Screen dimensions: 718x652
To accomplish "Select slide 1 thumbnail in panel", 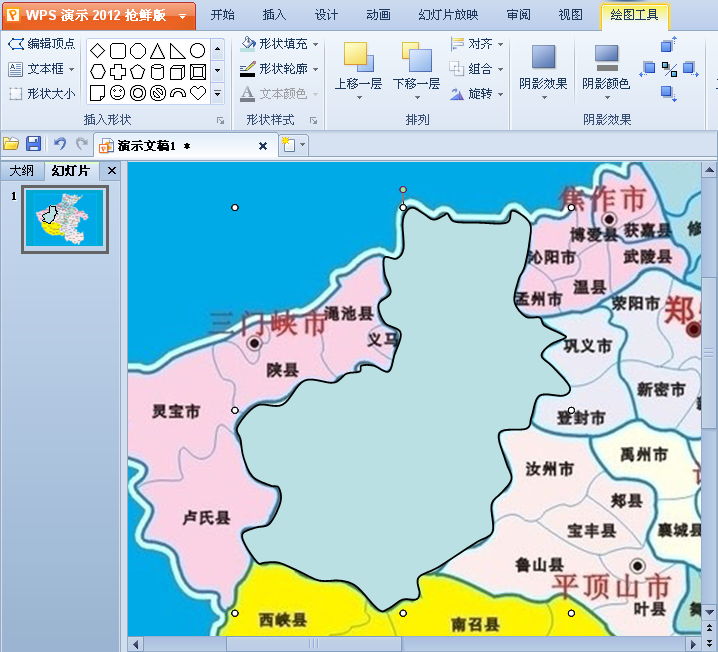I will point(65,219).
